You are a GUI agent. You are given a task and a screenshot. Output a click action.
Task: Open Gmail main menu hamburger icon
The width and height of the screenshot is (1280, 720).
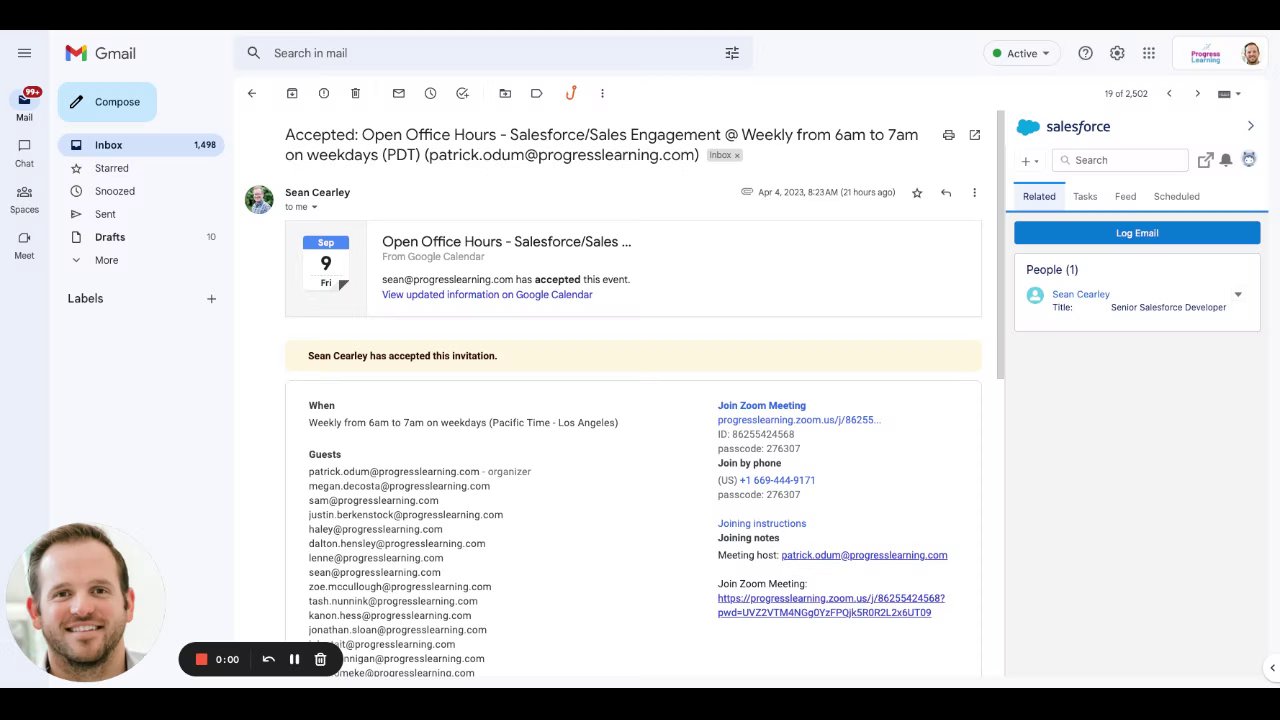[24, 53]
